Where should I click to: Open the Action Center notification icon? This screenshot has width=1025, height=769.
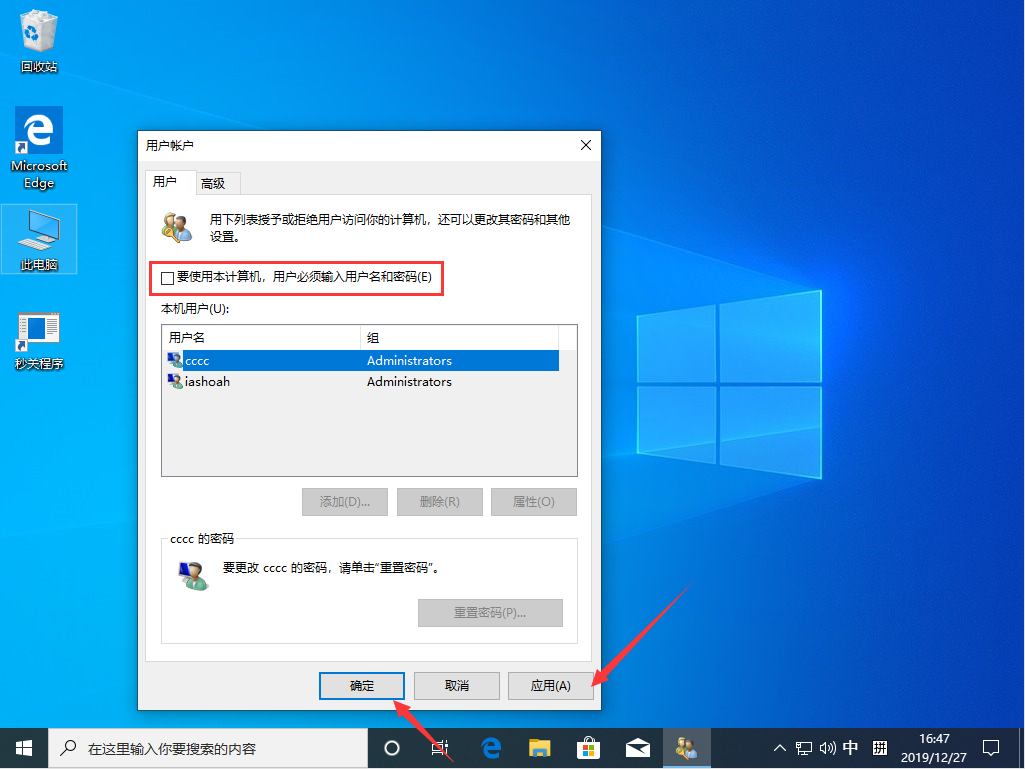point(990,747)
